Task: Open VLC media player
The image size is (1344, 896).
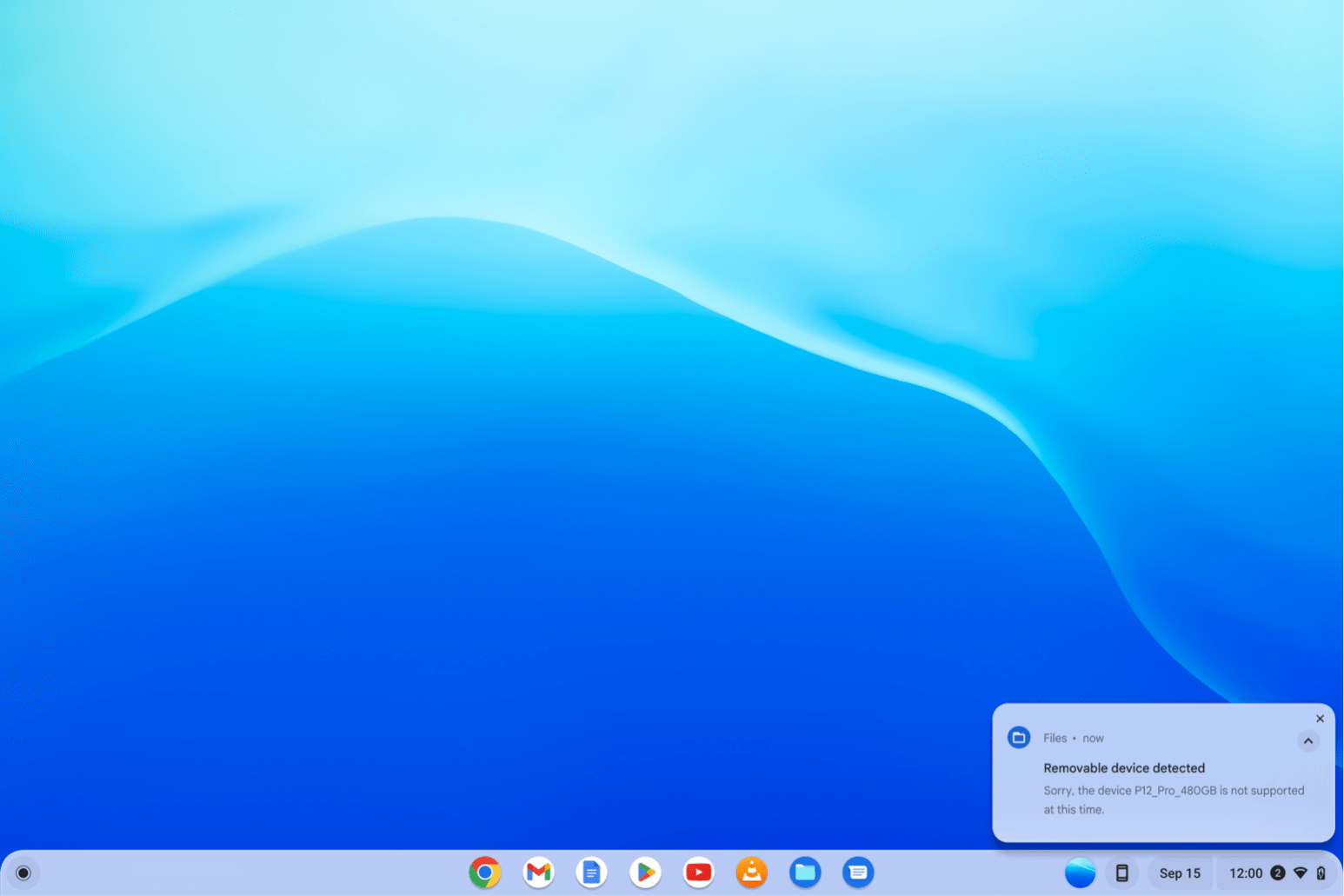Action: 751,872
